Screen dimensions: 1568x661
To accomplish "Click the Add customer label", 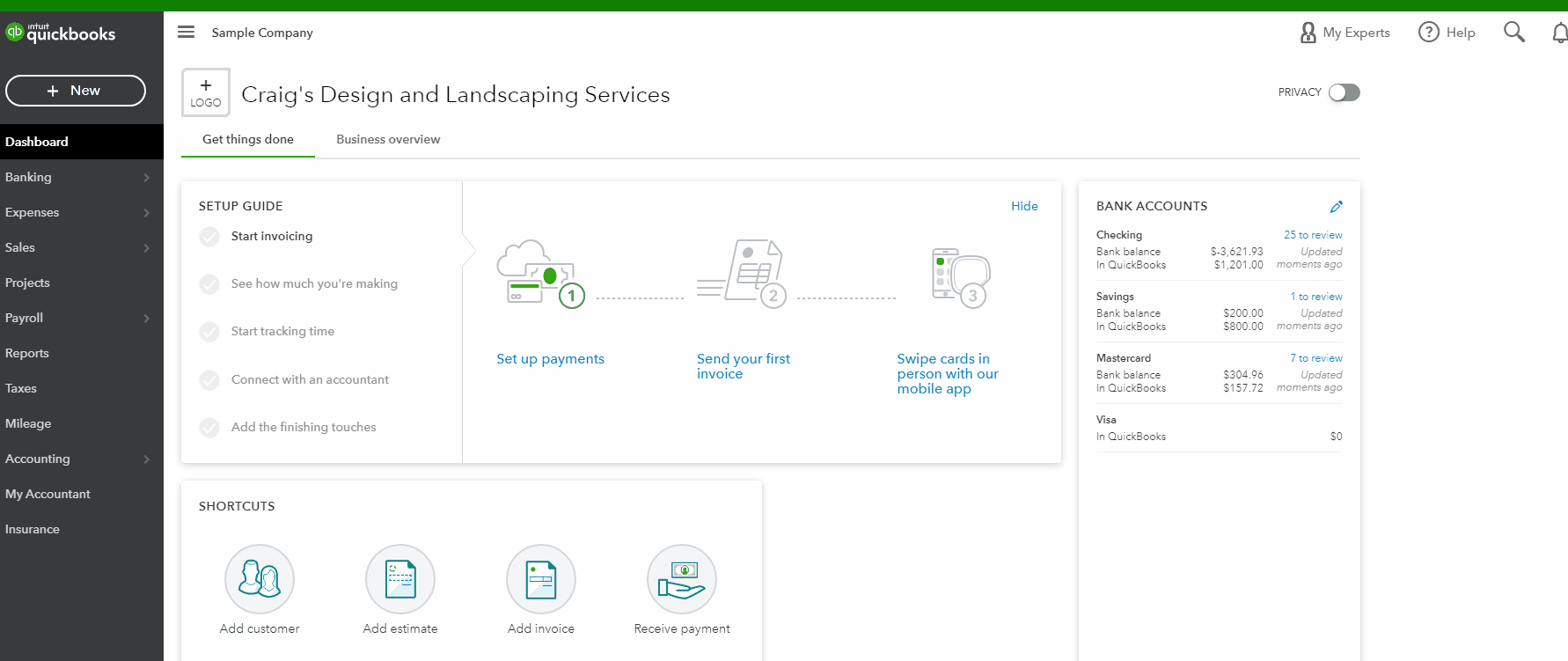I will [260, 628].
